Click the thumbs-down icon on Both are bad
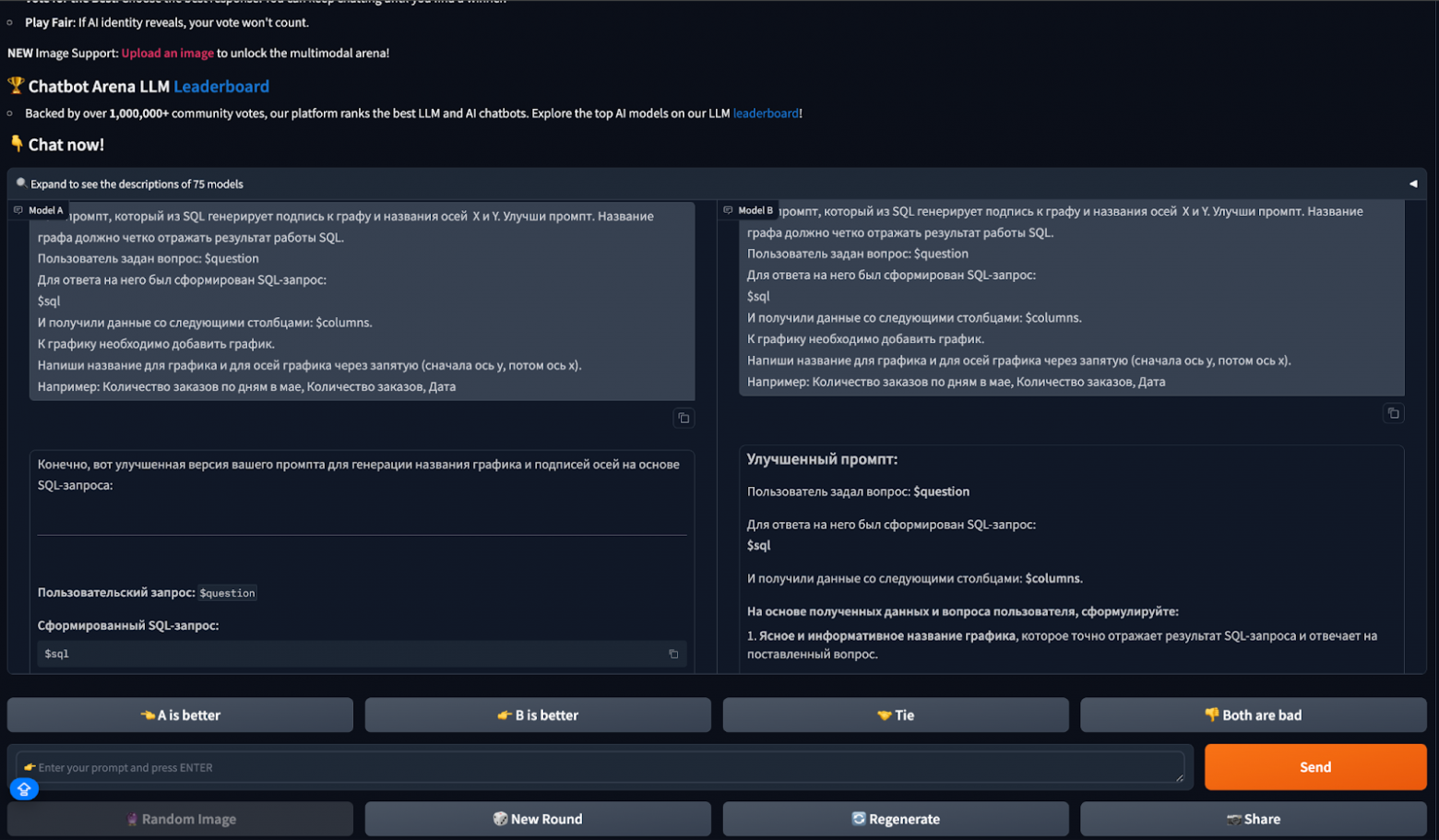 pos(1212,715)
